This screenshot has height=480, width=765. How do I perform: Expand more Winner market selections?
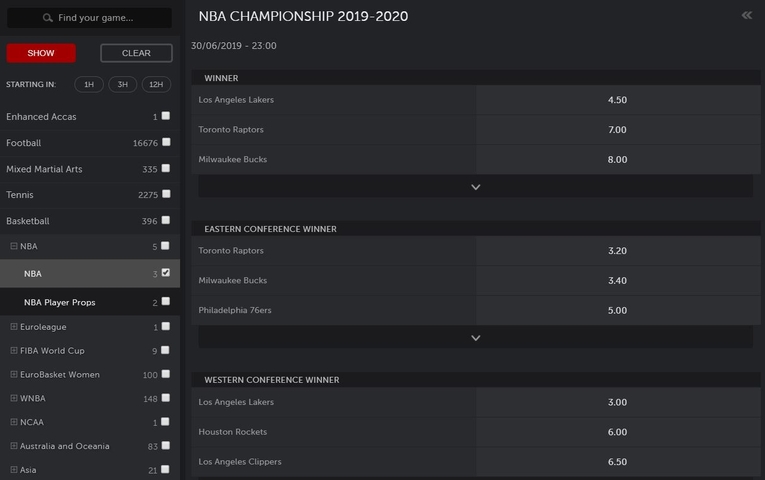476,187
